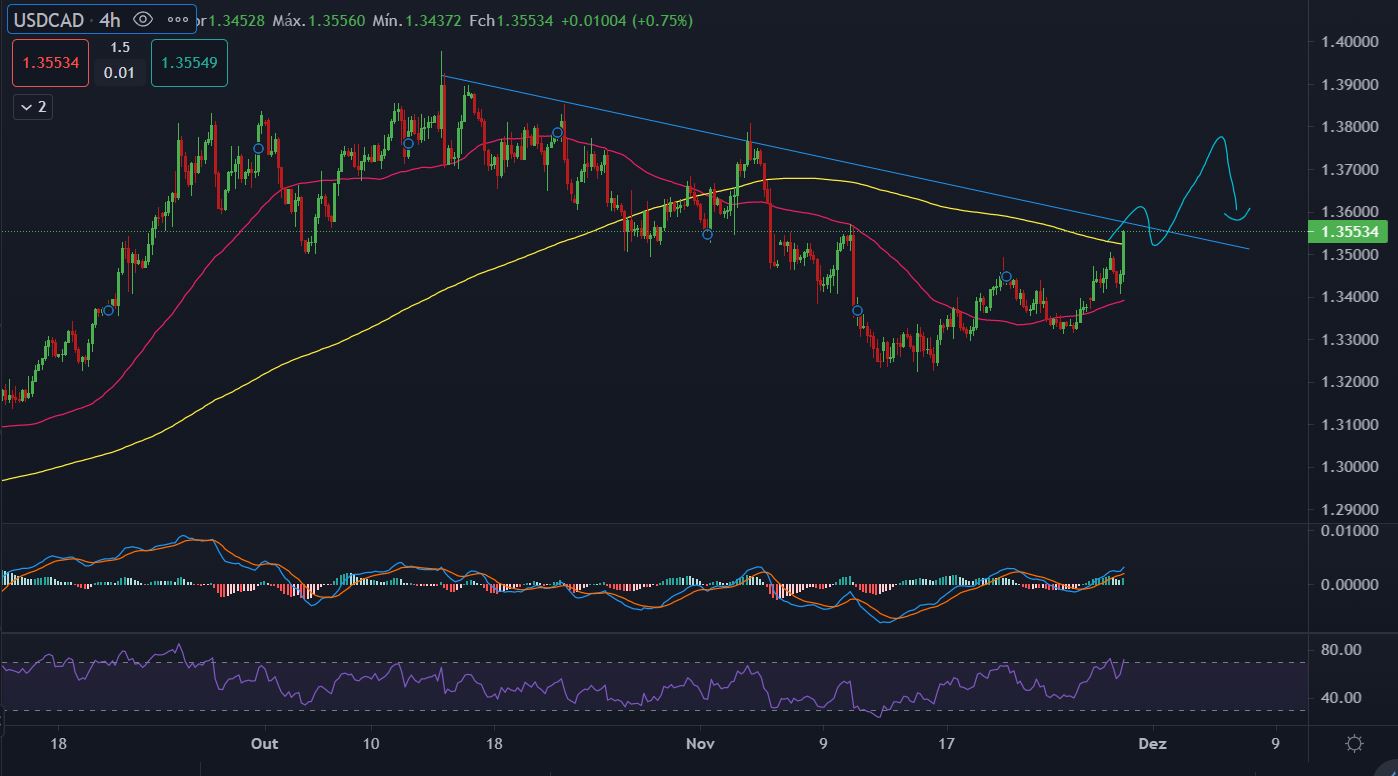The width and height of the screenshot is (1398, 776).
Task: Click the red sell price button 1.35534
Action: click(x=51, y=63)
